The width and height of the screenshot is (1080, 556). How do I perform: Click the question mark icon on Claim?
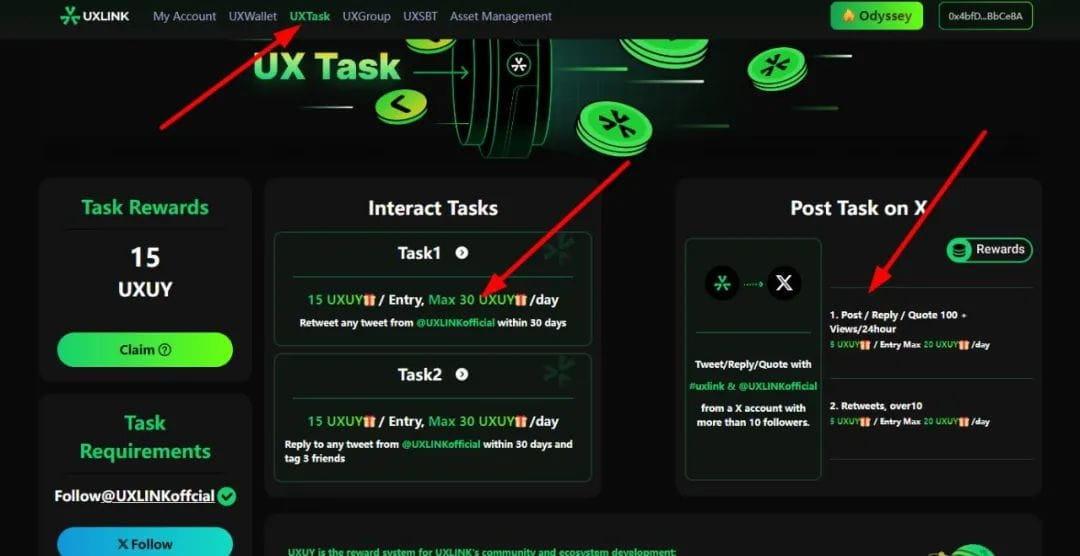(165, 350)
